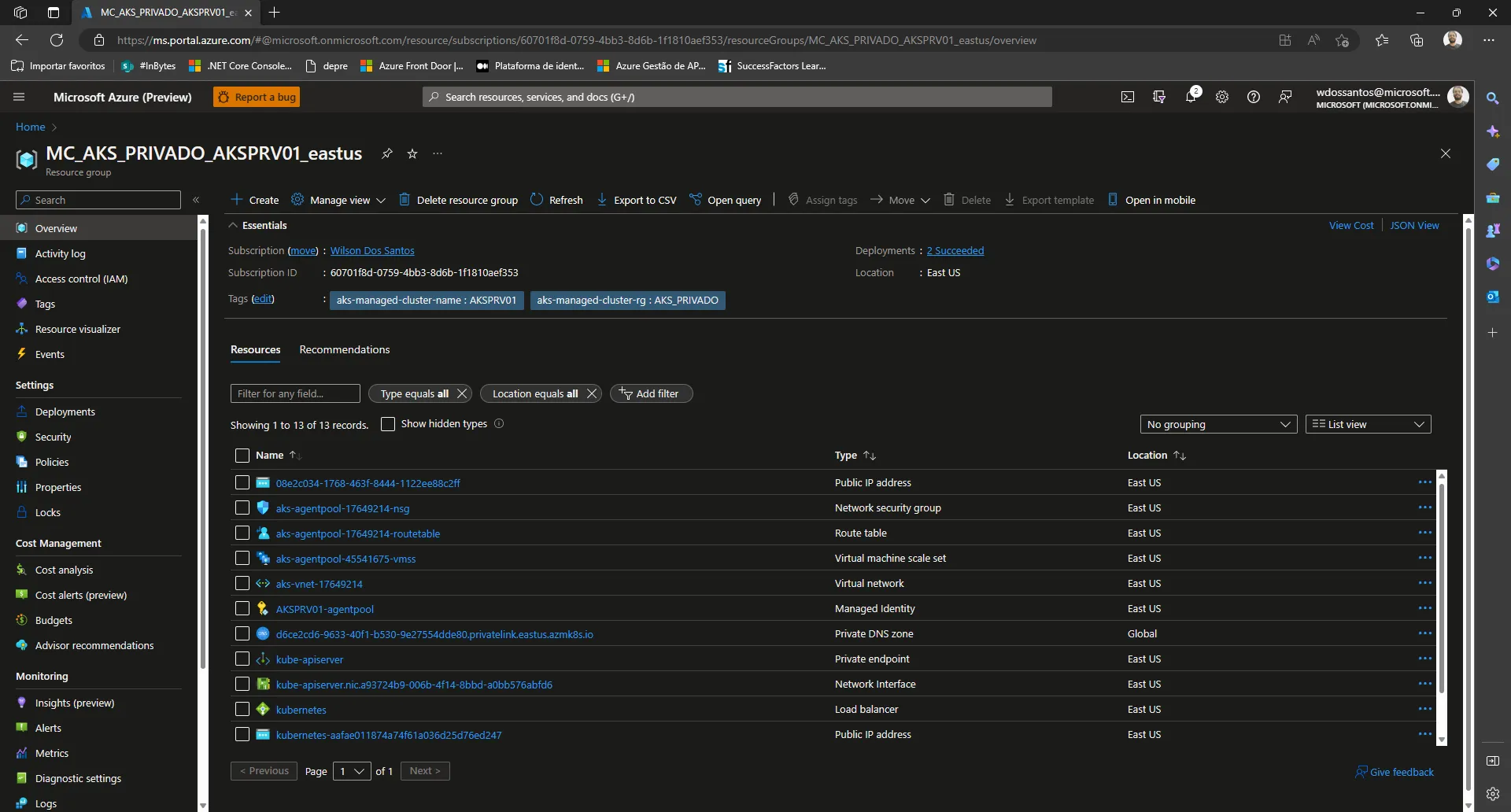Screen dimensions: 1511x812
Task: Remove the Type equals all filter
Action: (462, 393)
